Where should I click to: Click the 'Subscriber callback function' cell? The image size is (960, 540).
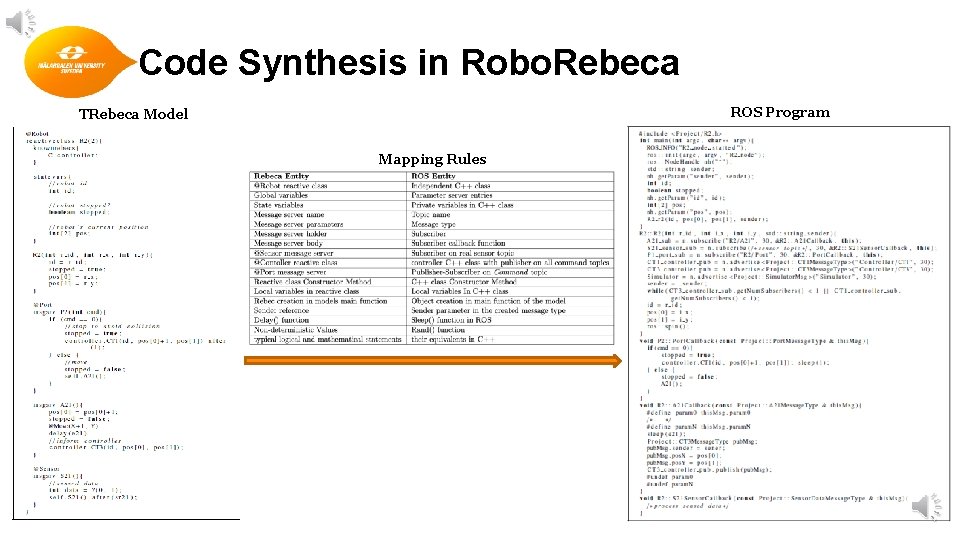[511, 243]
